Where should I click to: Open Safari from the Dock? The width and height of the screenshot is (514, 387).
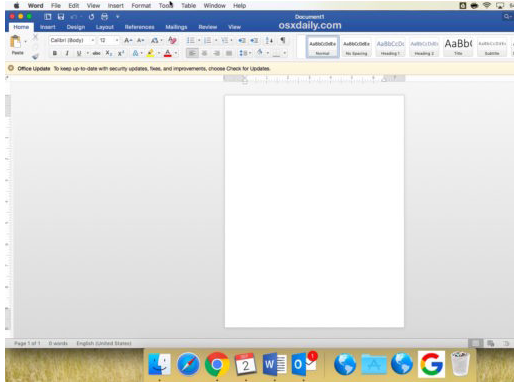(x=188, y=364)
